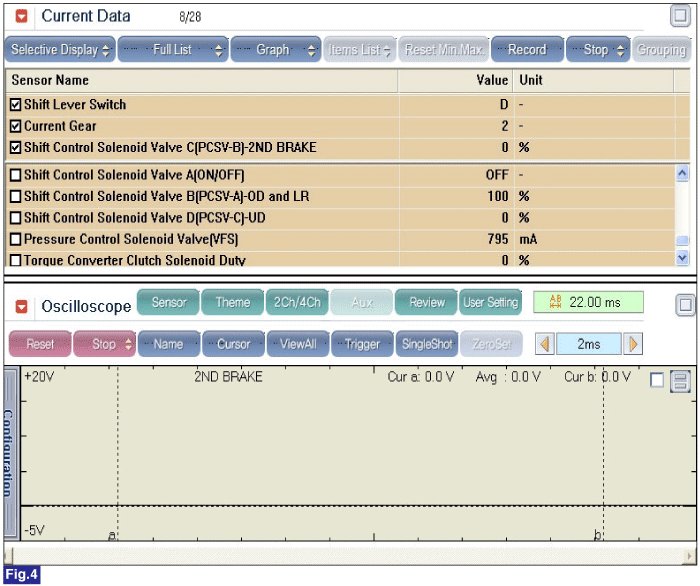Select the Aux tab
Image resolution: width=700 pixels, height=586 pixels.
[x=362, y=302]
